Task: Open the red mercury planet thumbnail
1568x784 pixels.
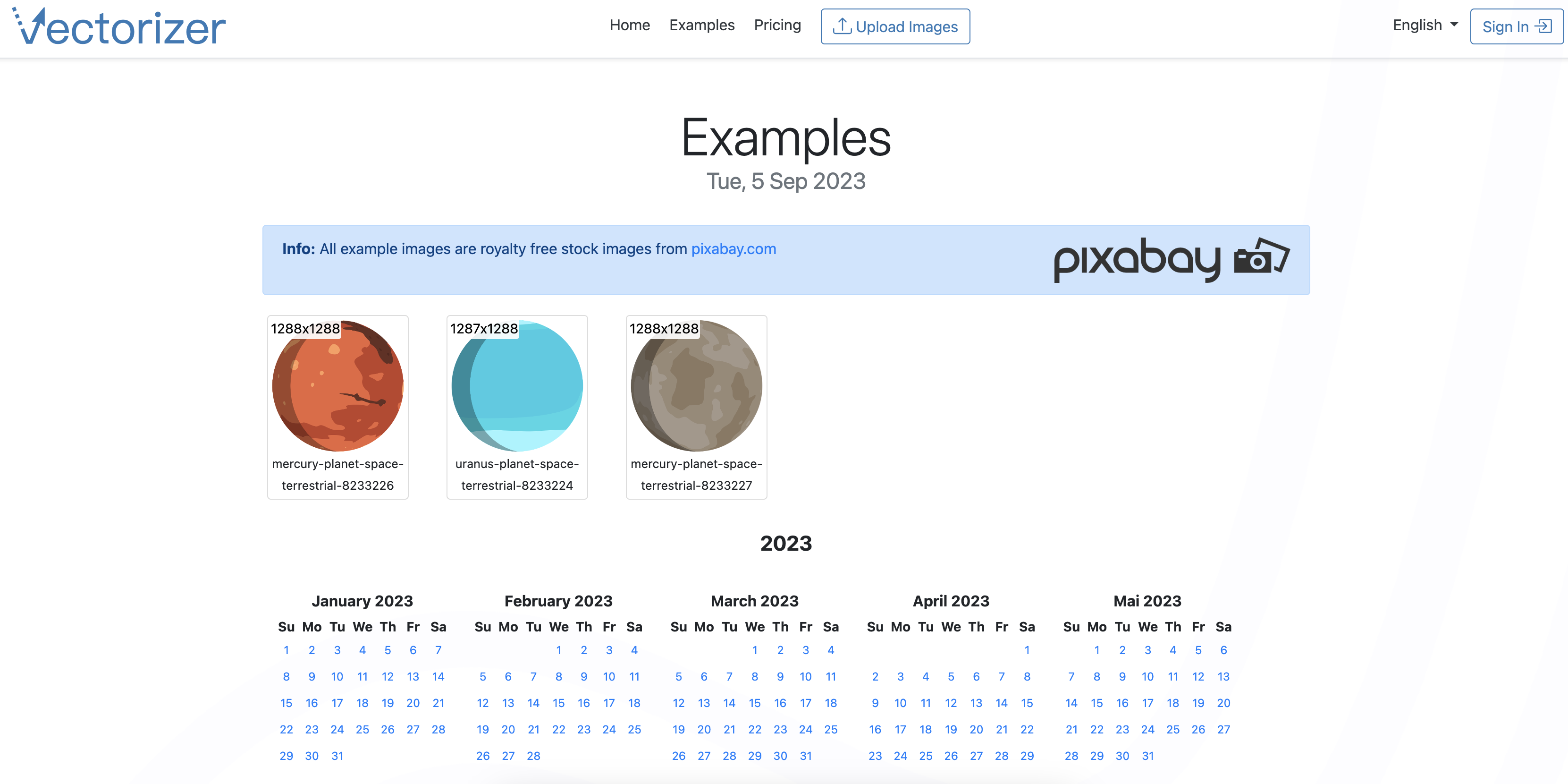Action: (x=338, y=385)
